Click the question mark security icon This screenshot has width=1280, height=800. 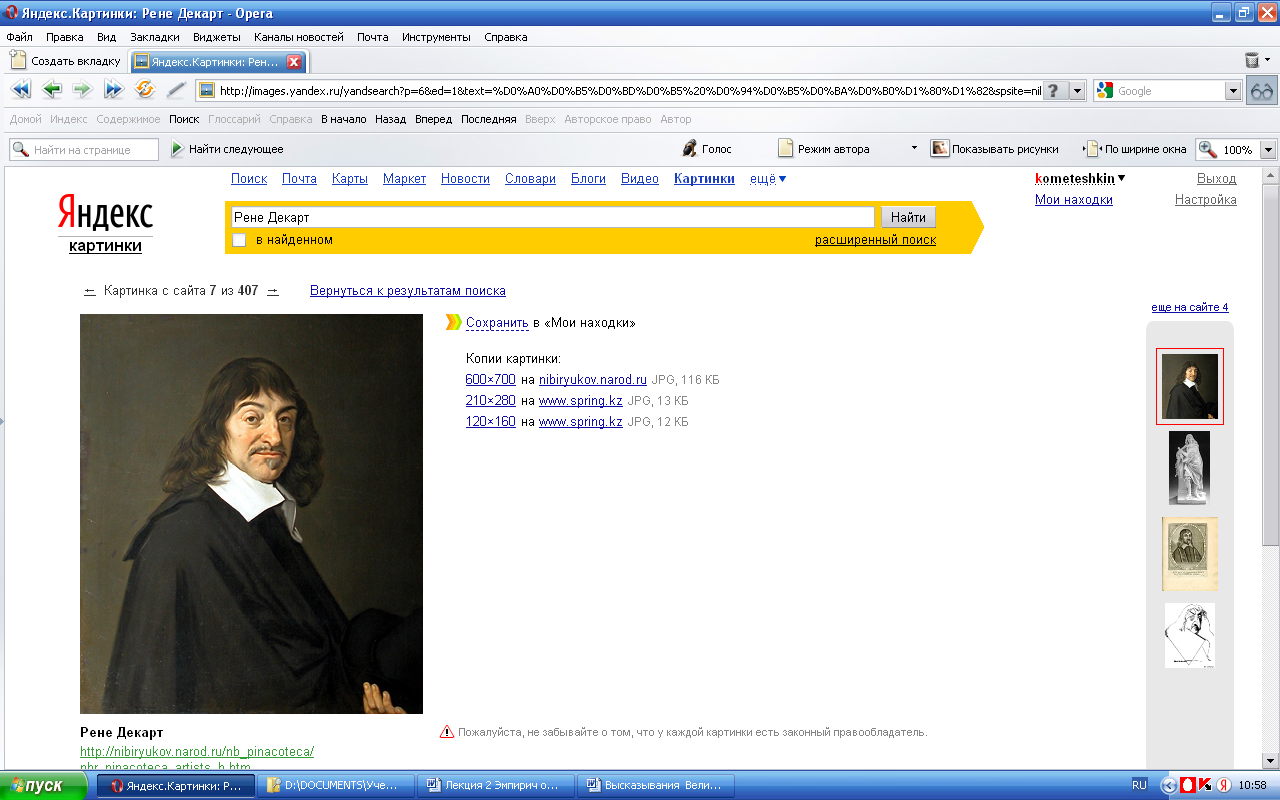coord(1053,90)
